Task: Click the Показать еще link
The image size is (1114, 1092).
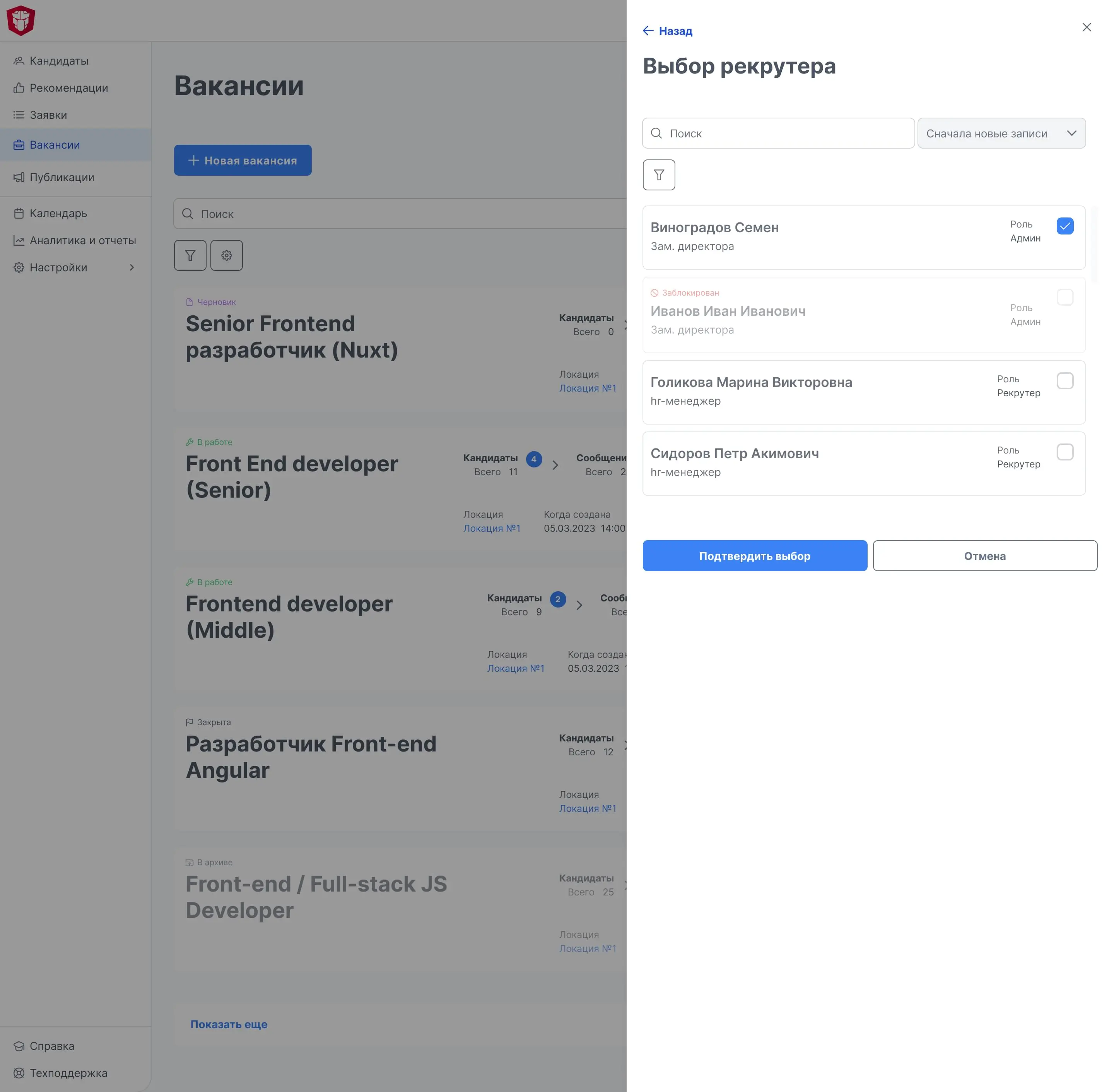Action: coord(229,1024)
